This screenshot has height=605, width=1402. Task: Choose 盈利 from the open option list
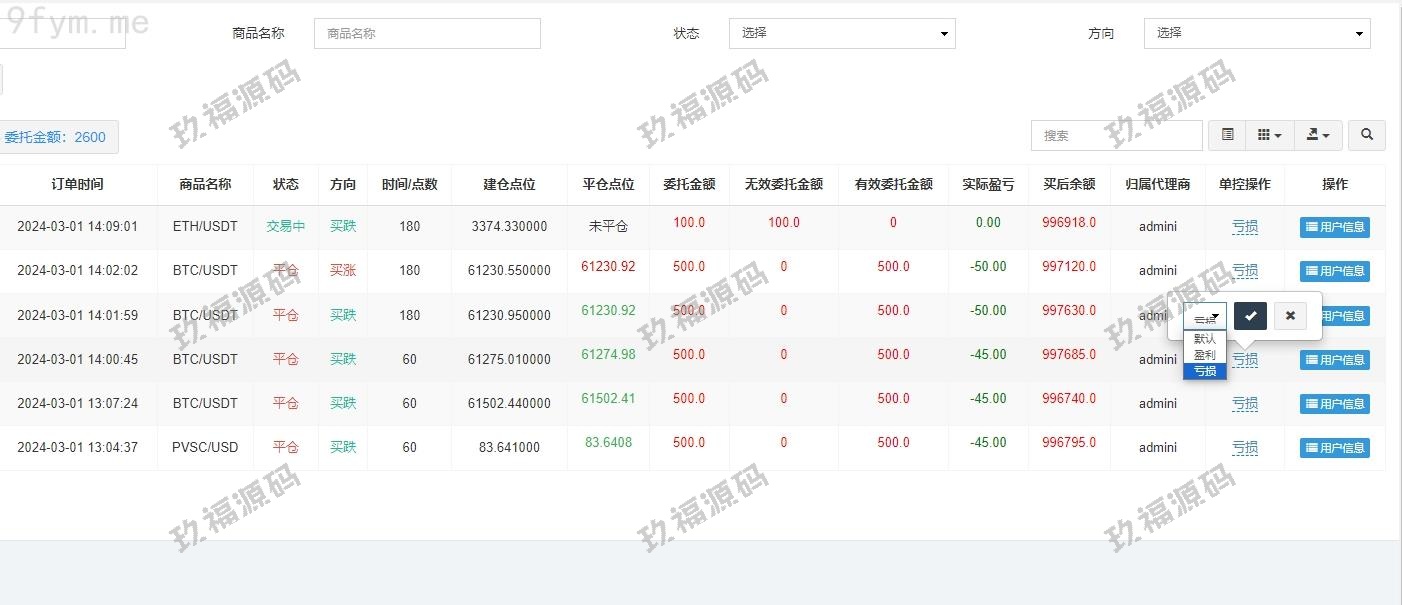click(1205, 355)
